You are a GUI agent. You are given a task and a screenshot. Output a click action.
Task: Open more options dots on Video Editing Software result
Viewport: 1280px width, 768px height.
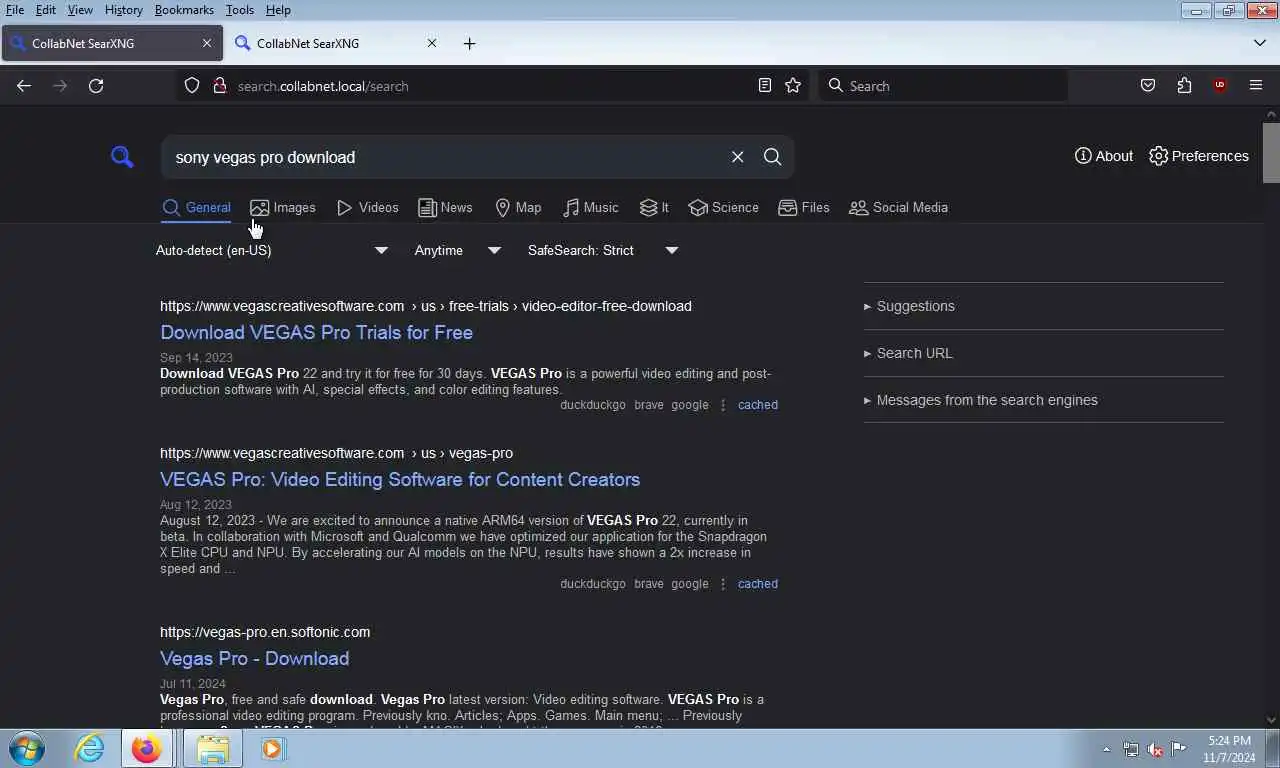coord(723,584)
